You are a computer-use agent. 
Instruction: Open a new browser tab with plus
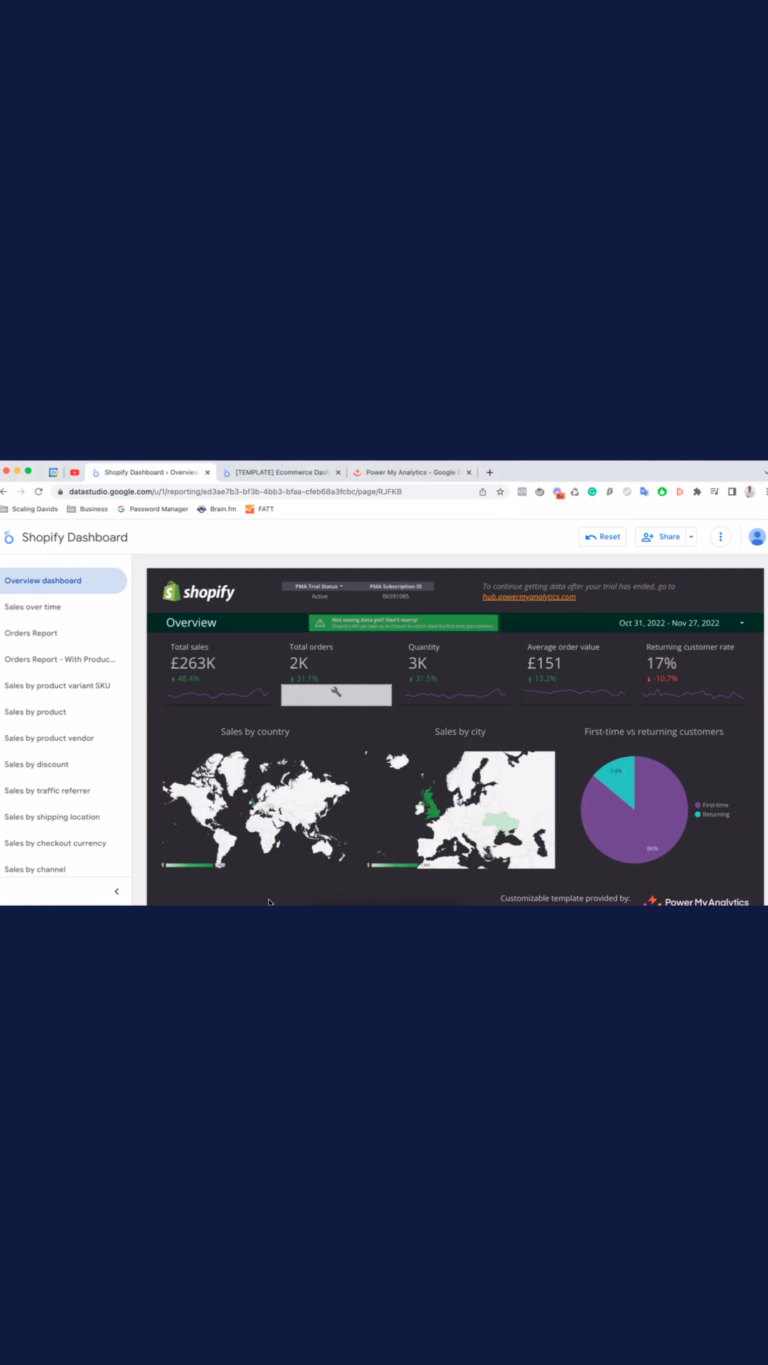point(489,472)
